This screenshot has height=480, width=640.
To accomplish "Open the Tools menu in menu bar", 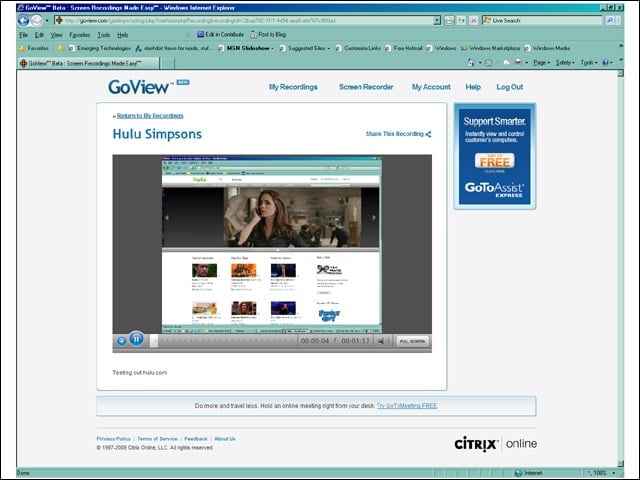I will 104,35.
